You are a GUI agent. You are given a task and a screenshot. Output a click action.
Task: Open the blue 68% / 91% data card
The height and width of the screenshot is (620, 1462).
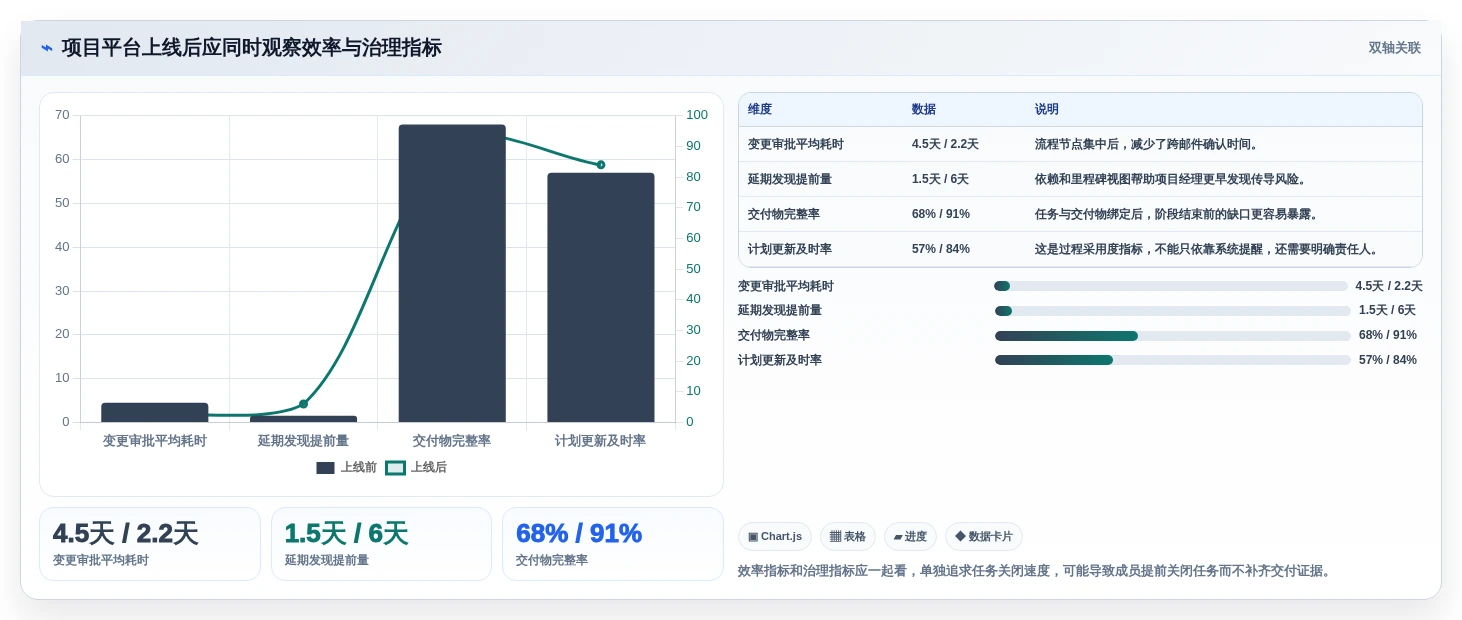(612, 544)
